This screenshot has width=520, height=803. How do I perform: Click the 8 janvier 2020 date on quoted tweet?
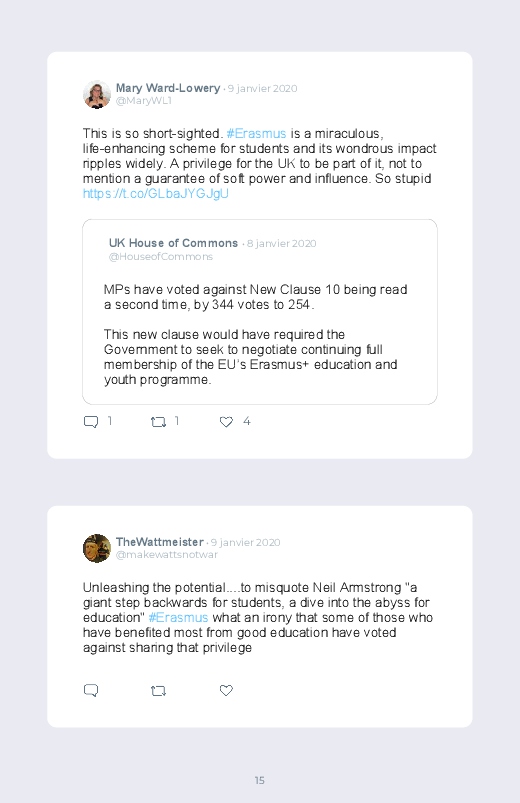tap(281, 243)
